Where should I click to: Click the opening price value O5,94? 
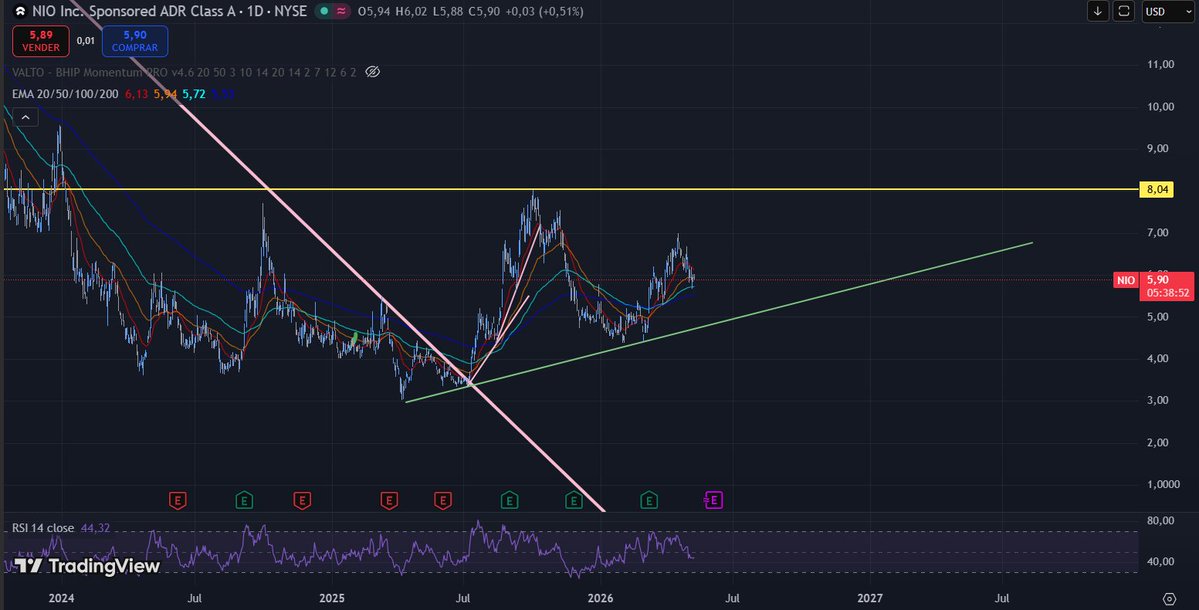tap(375, 11)
